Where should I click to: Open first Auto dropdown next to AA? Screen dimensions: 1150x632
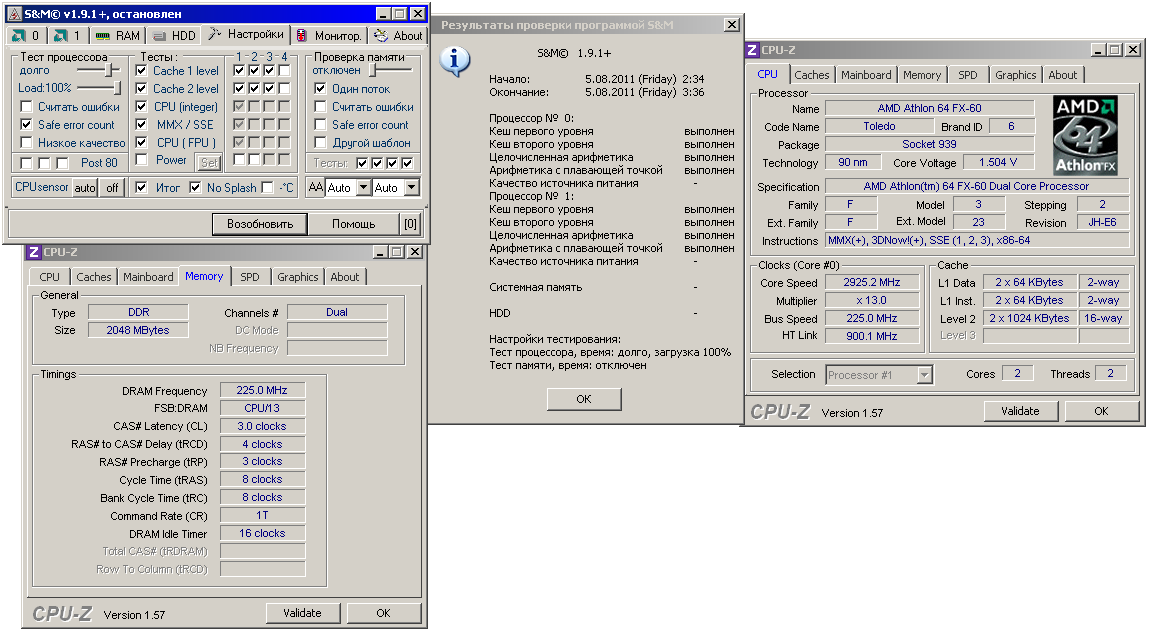pyautogui.click(x=363, y=187)
